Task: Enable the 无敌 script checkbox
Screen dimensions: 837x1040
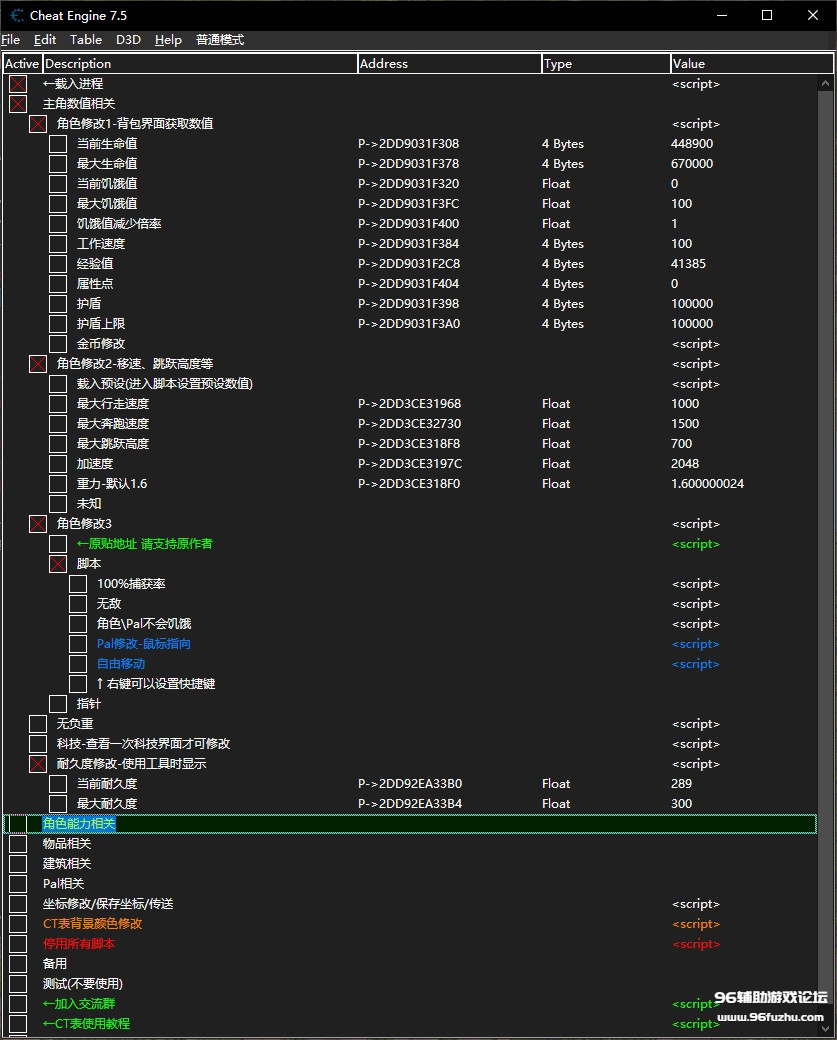Action: coord(78,604)
